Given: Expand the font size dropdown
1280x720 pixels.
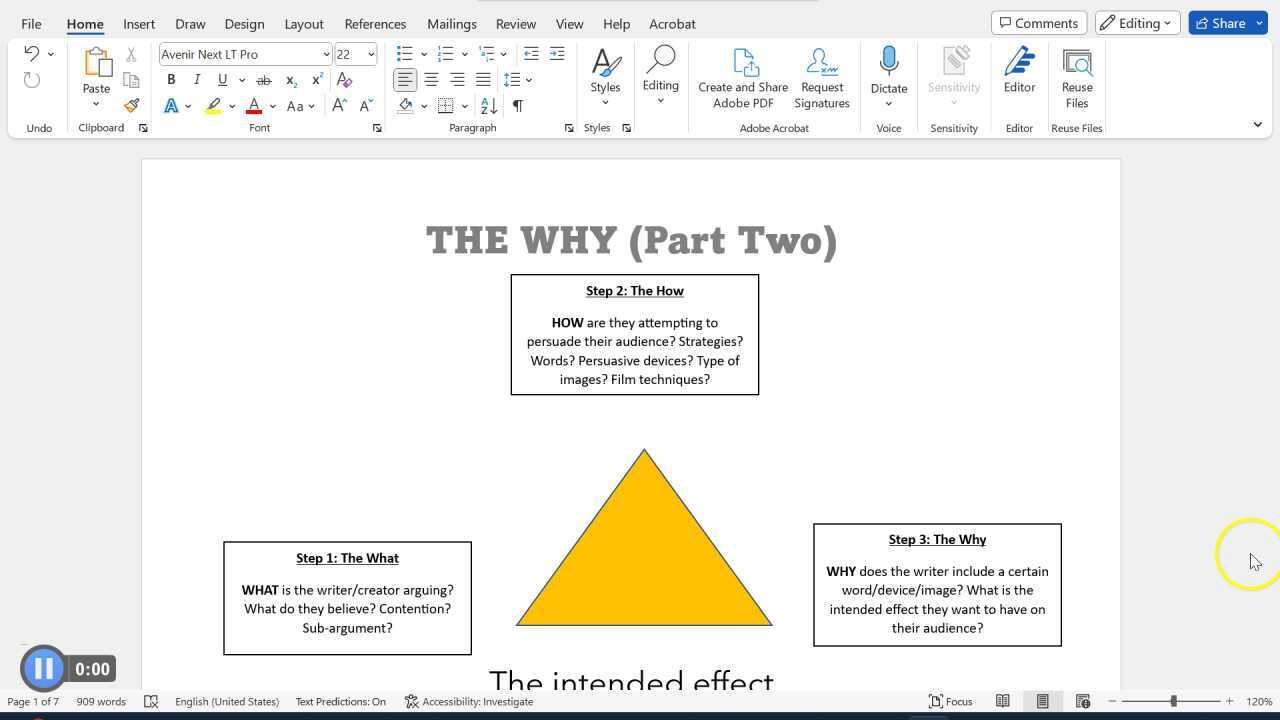Looking at the screenshot, I should click(x=369, y=54).
